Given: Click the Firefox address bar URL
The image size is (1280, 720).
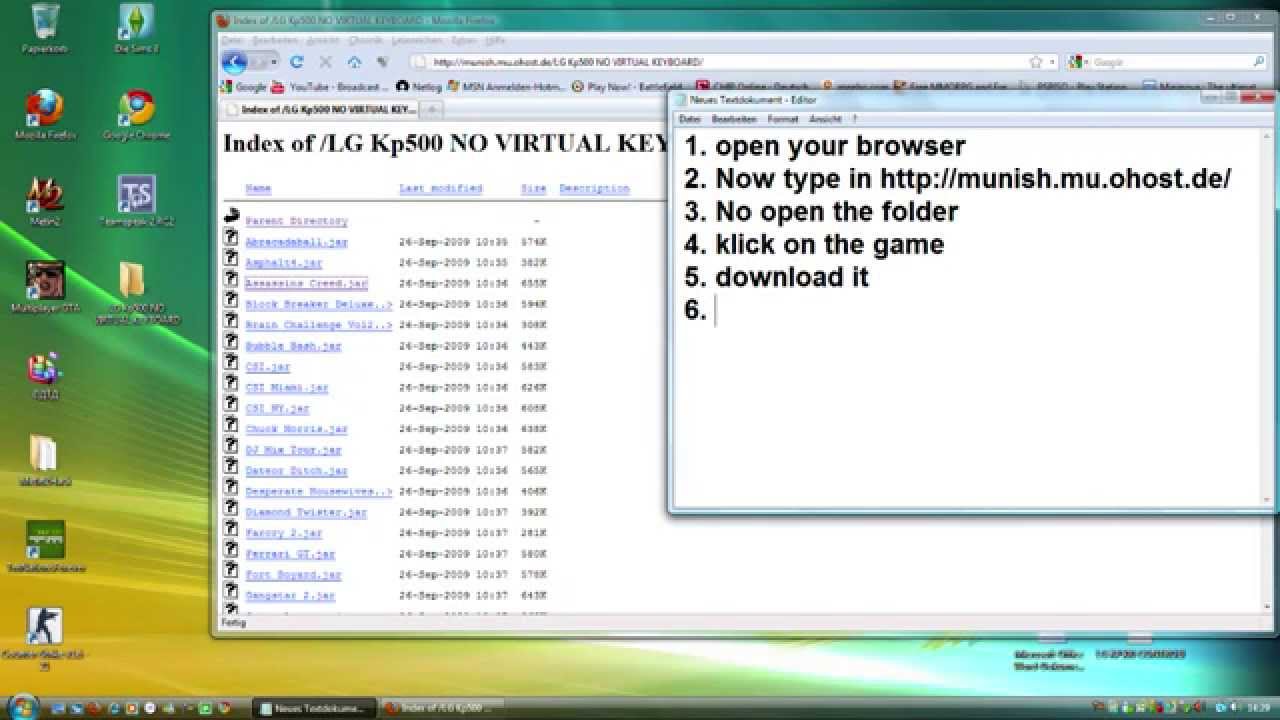Looking at the screenshot, I should coord(569,62).
